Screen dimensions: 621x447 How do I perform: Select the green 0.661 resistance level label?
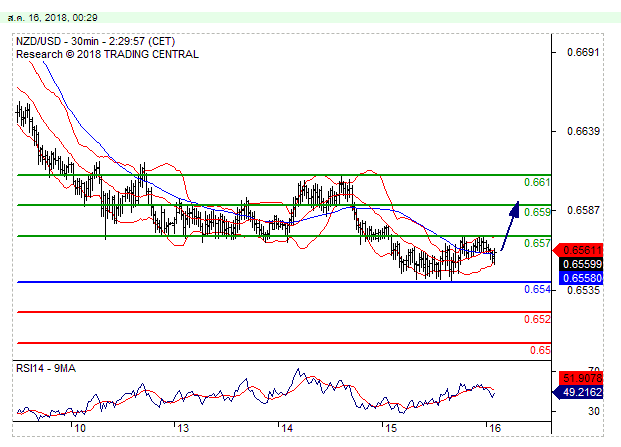pos(537,182)
